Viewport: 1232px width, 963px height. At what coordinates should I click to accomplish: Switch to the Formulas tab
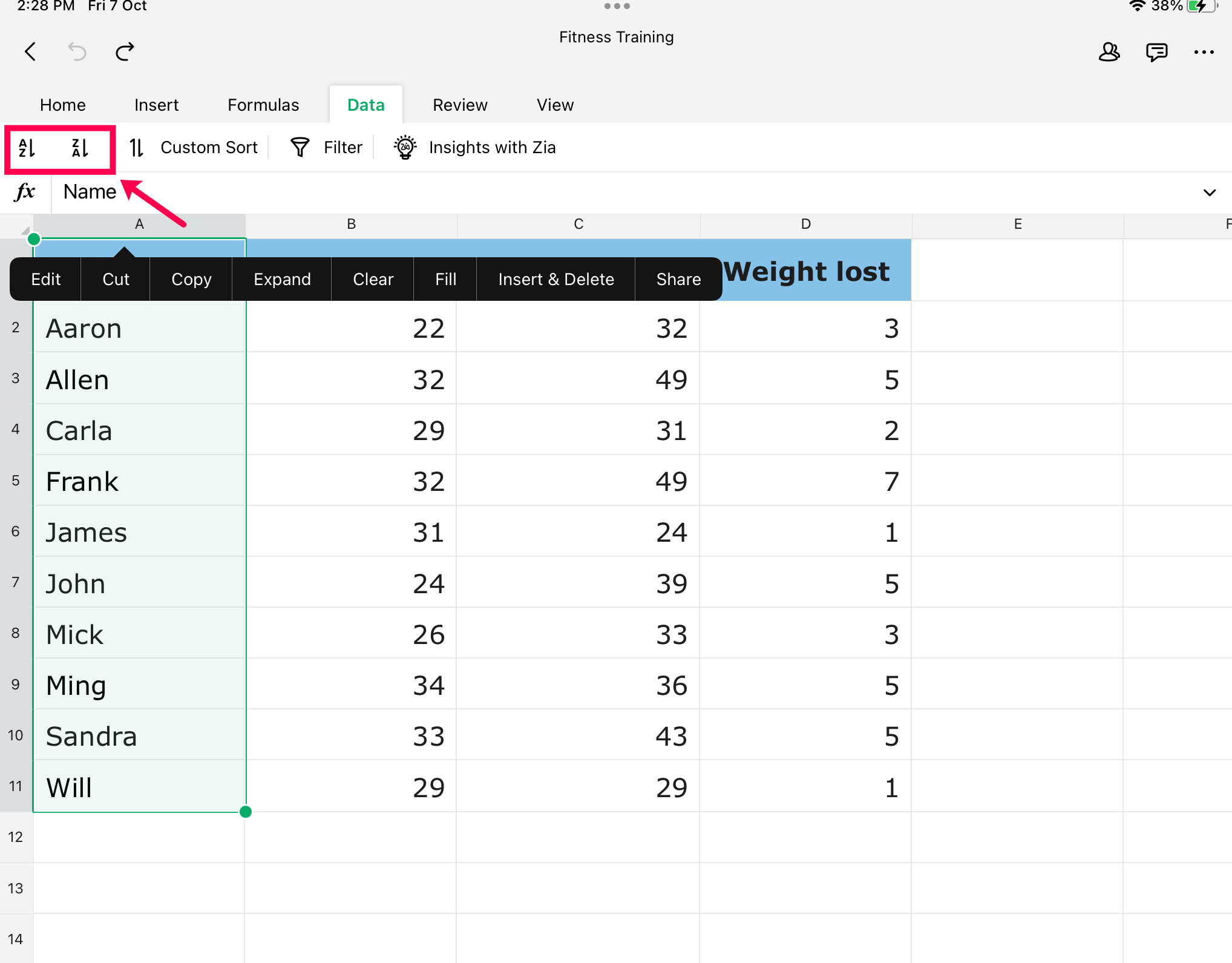point(263,105)
